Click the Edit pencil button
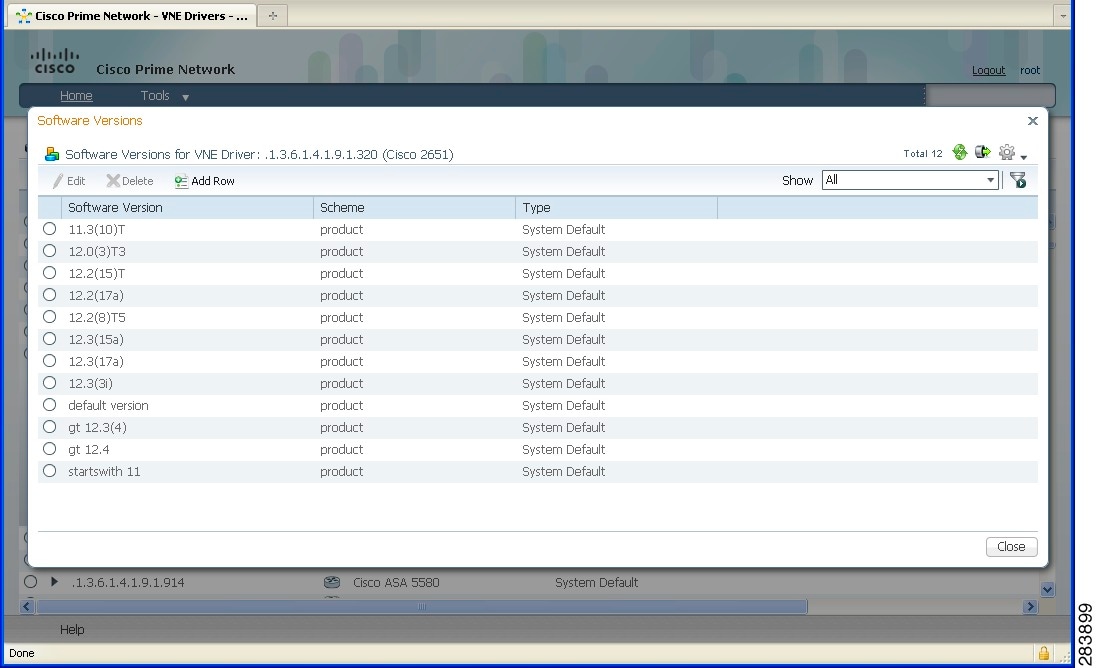Image resolution: width=1097 pixels, height=668 pixels. coord(69,181)
